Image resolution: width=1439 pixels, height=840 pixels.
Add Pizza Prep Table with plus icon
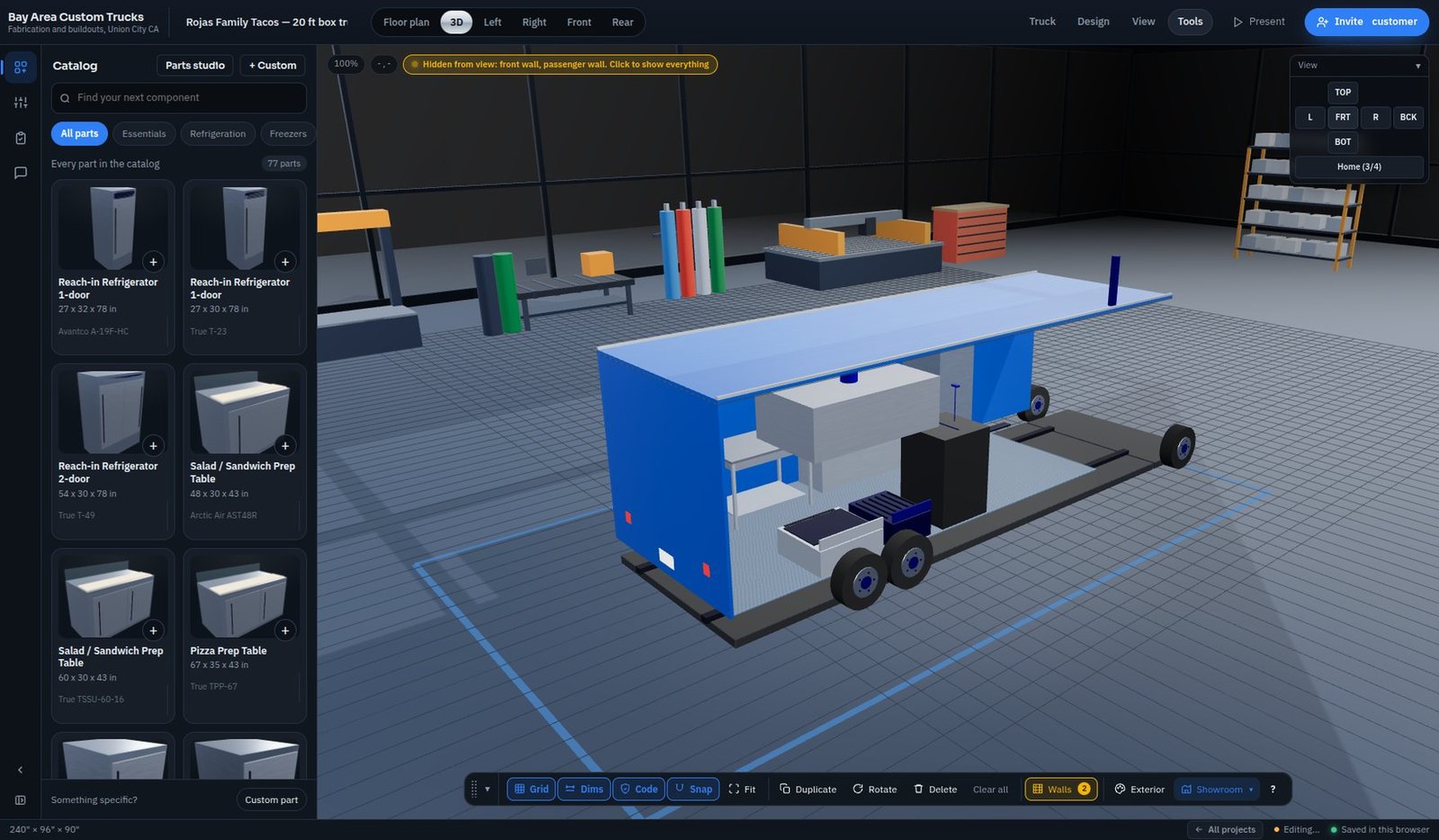285,630
